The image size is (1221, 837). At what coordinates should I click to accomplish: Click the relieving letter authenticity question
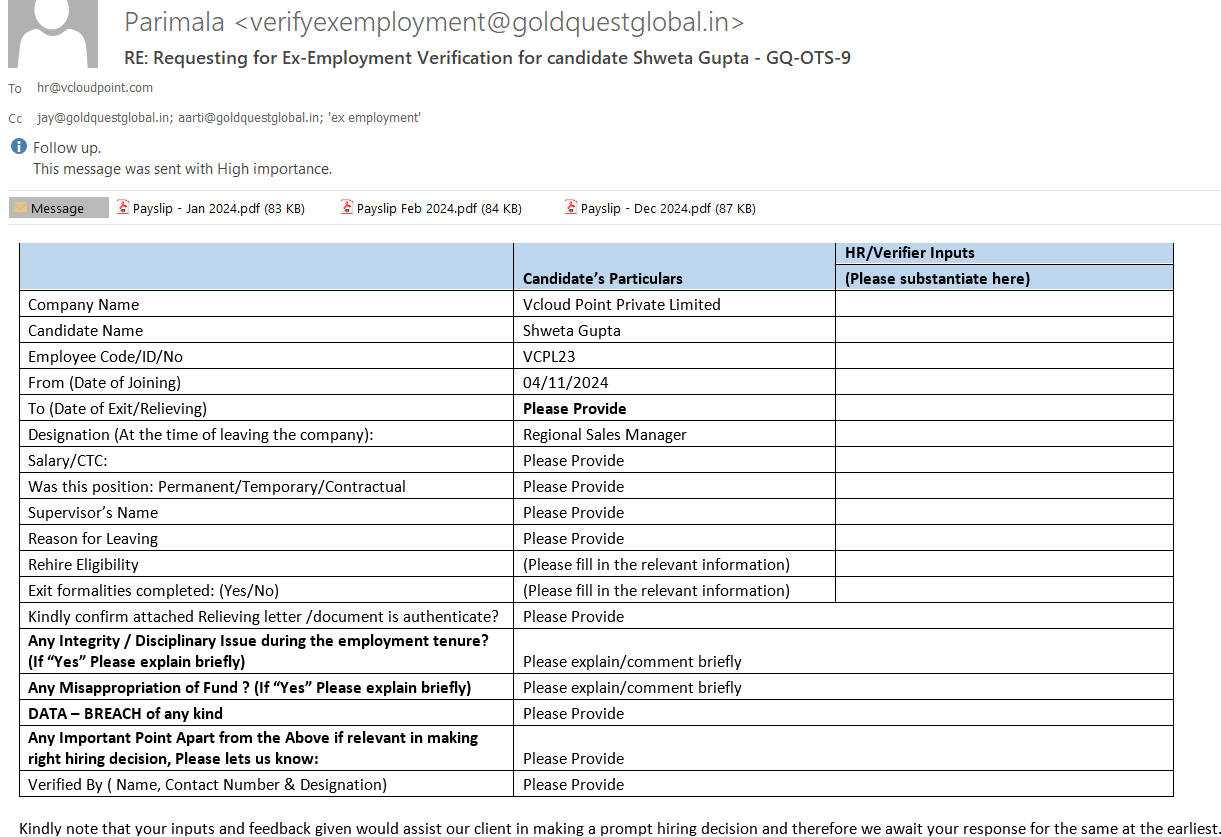263,617
